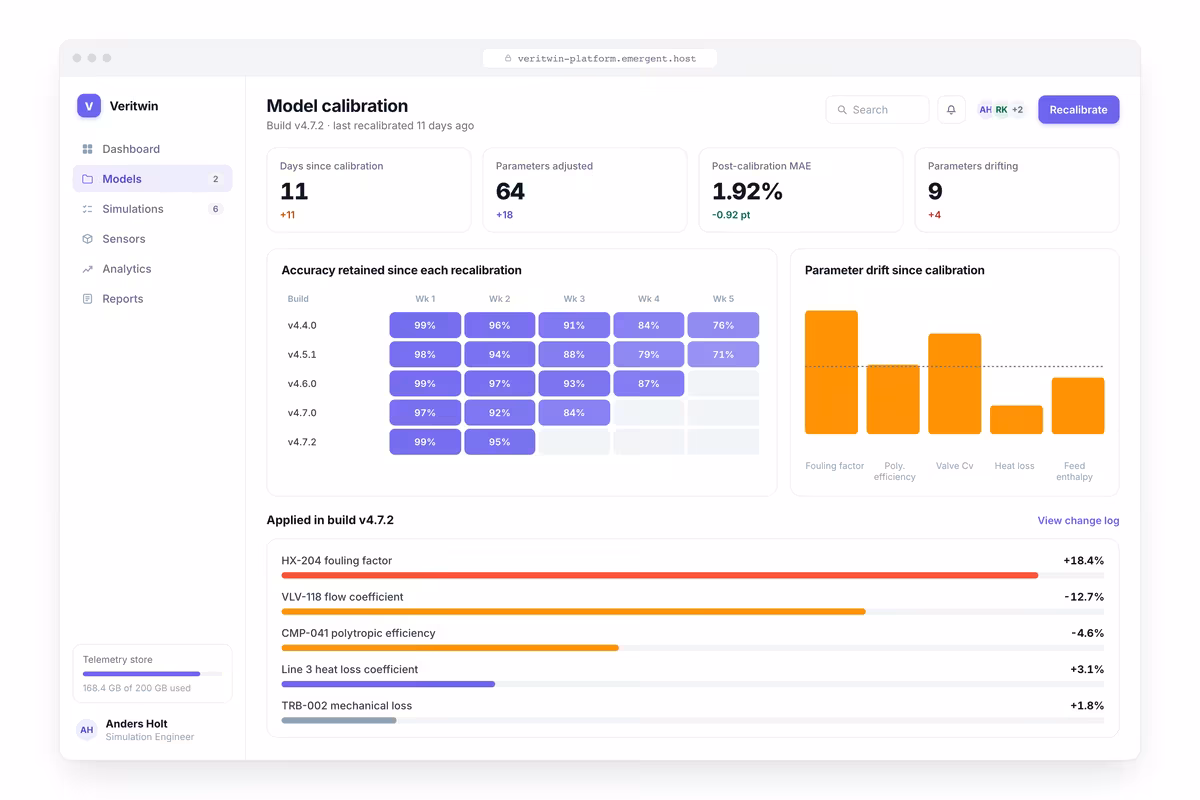Select the Feed enthalpy chart bar

point(1078,406)
